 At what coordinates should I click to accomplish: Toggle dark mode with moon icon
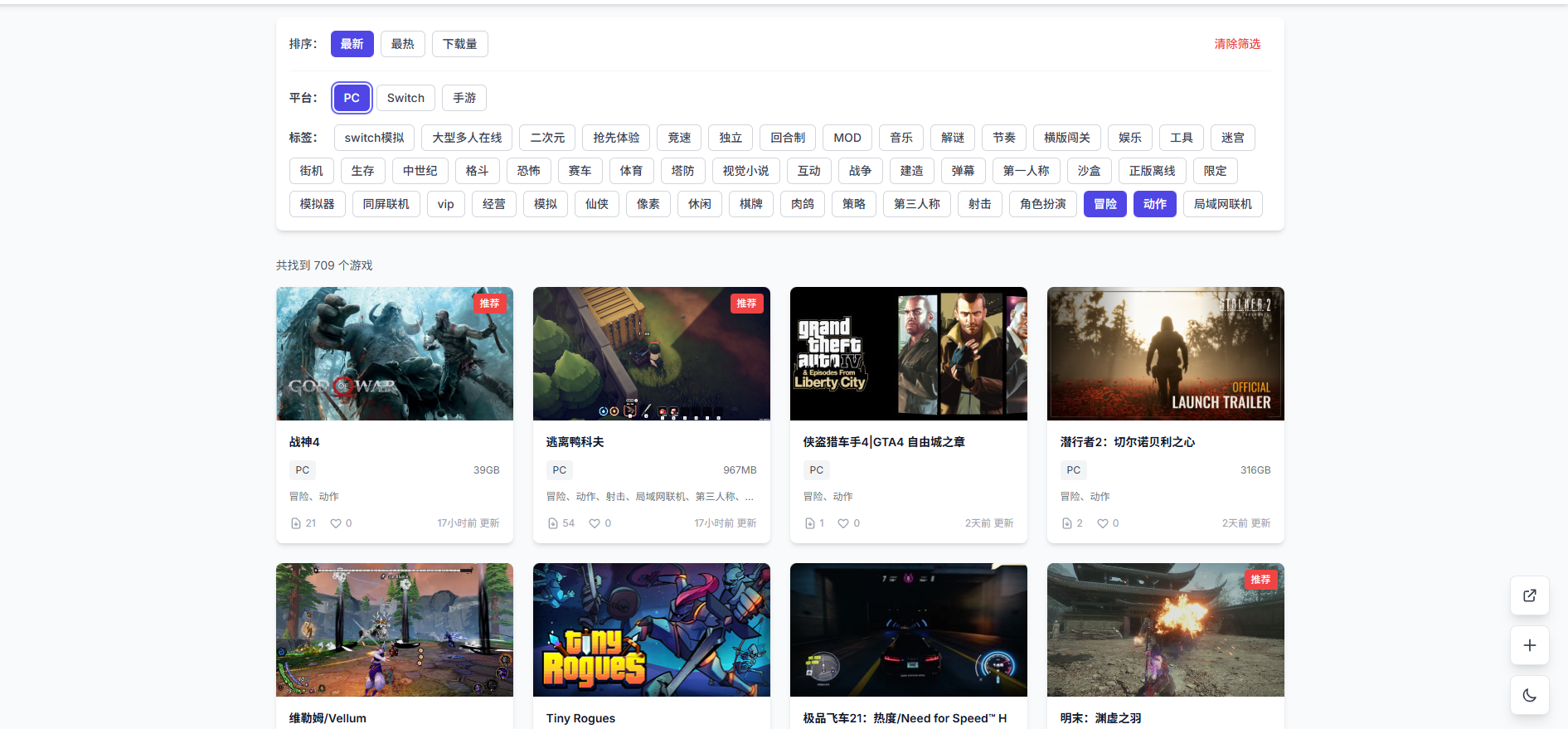point(1529,695)
